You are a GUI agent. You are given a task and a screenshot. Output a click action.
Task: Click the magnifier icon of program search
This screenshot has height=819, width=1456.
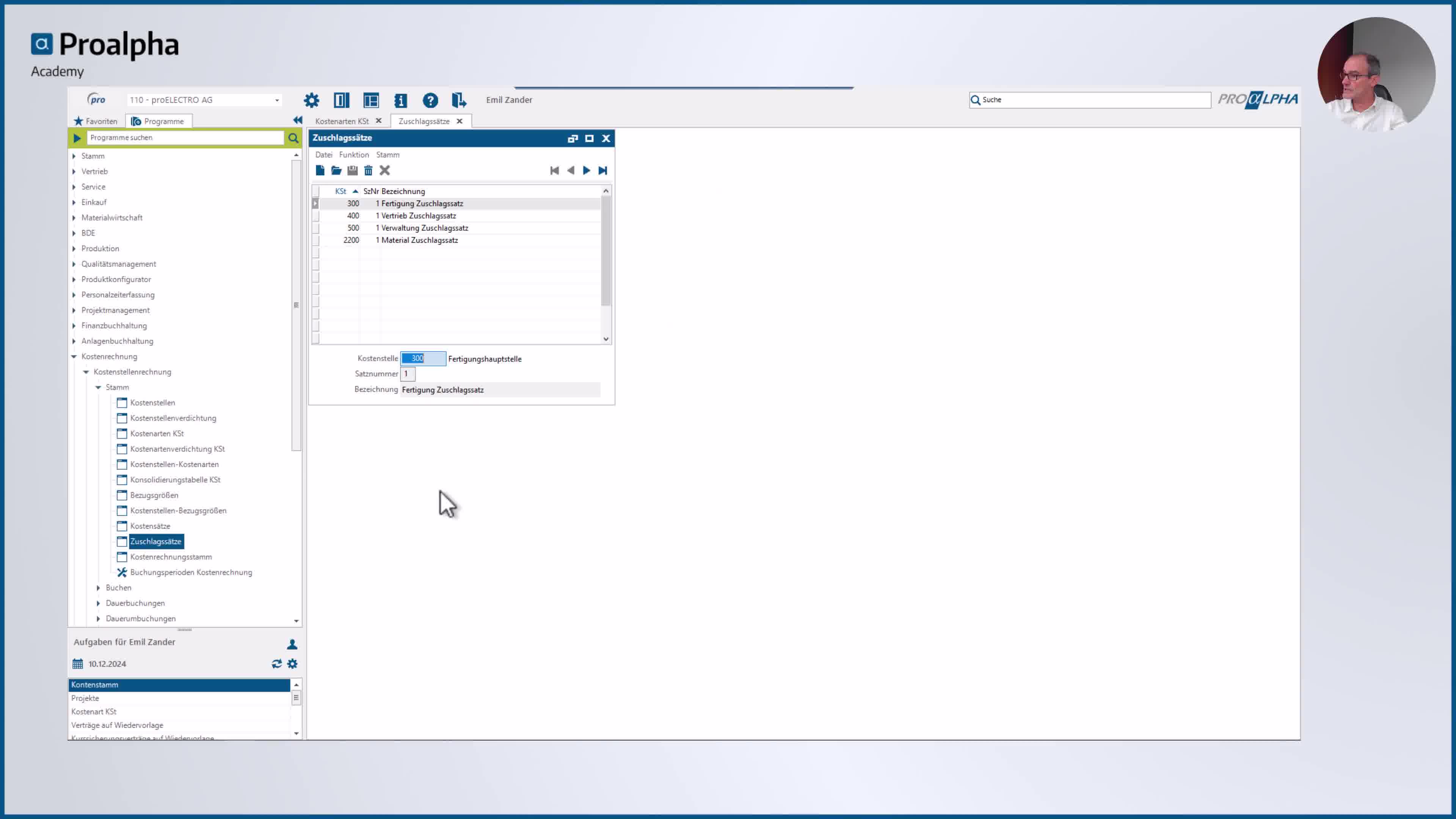point(293,137)
